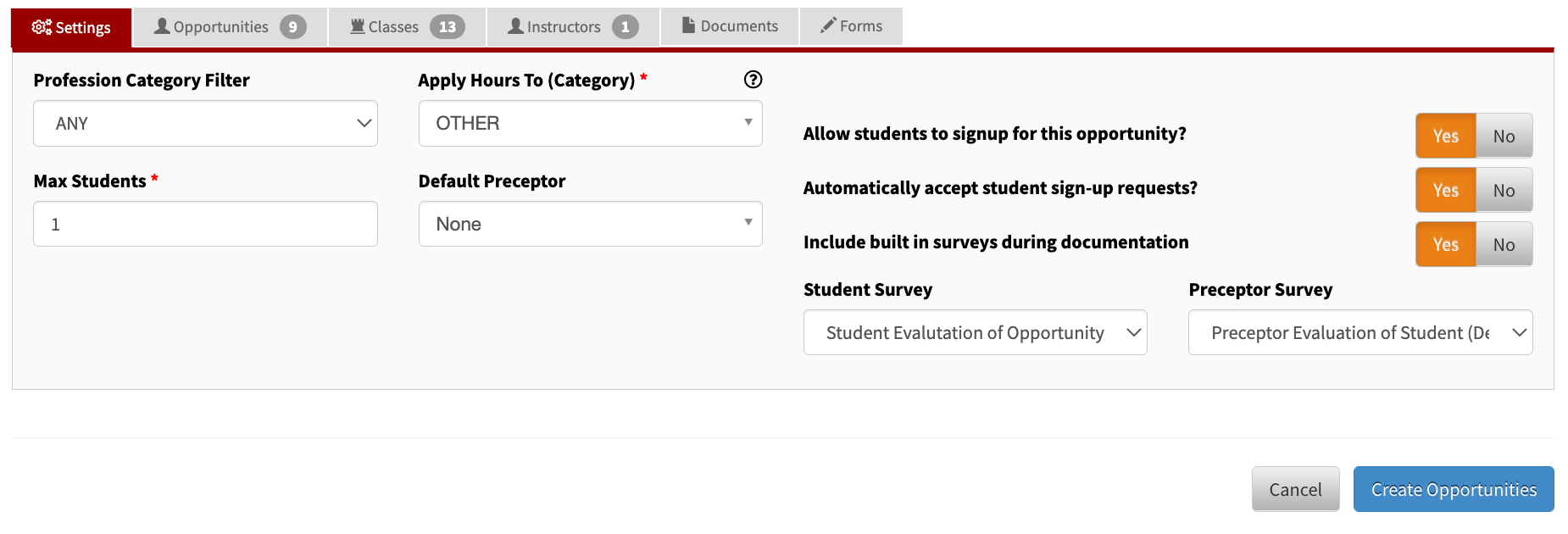This screenshot has width=1568, height=534.
Task: Click the help question mark icon
Action: [x=753, y=80]
